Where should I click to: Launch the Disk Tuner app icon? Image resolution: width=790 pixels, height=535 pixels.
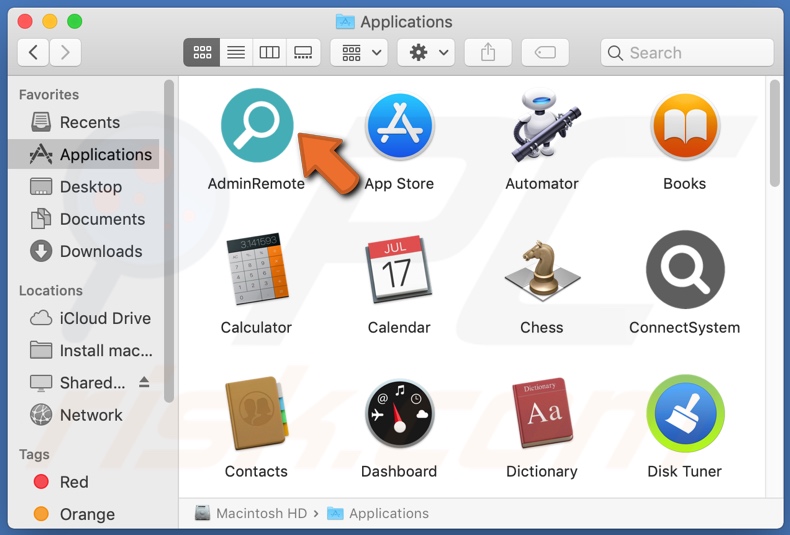pyautogui.click(x=684, y=414)
